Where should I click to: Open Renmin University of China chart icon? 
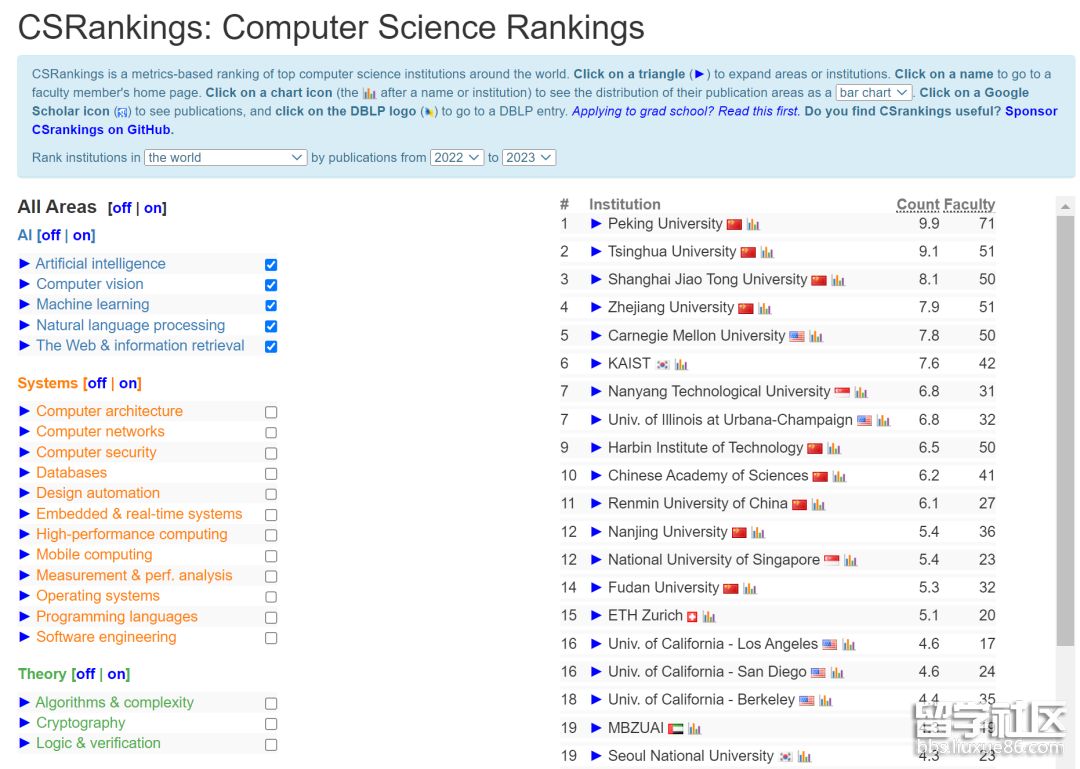pos(818,504)
